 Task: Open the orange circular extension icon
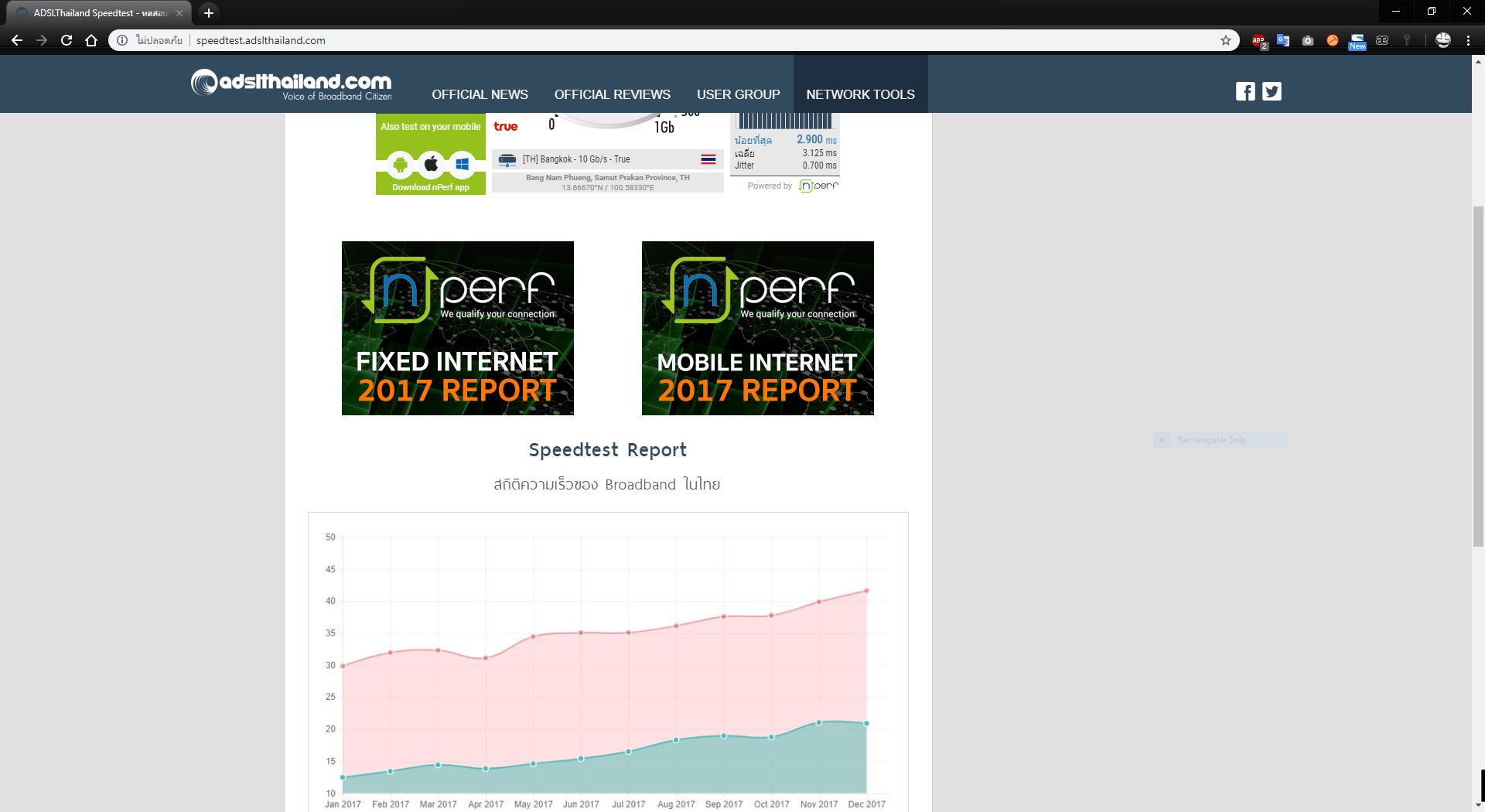pos(1333,40)
